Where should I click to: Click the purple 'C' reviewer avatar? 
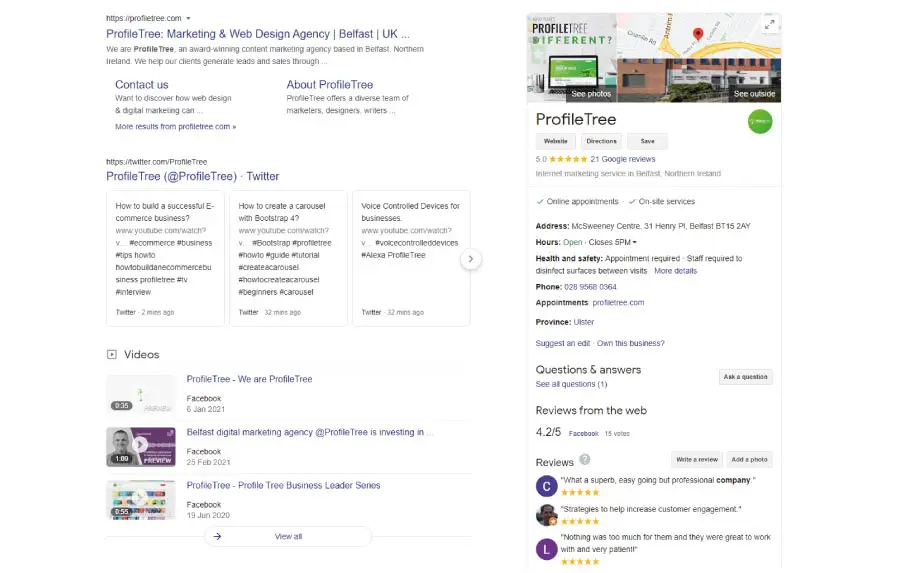tap(546, 486)
